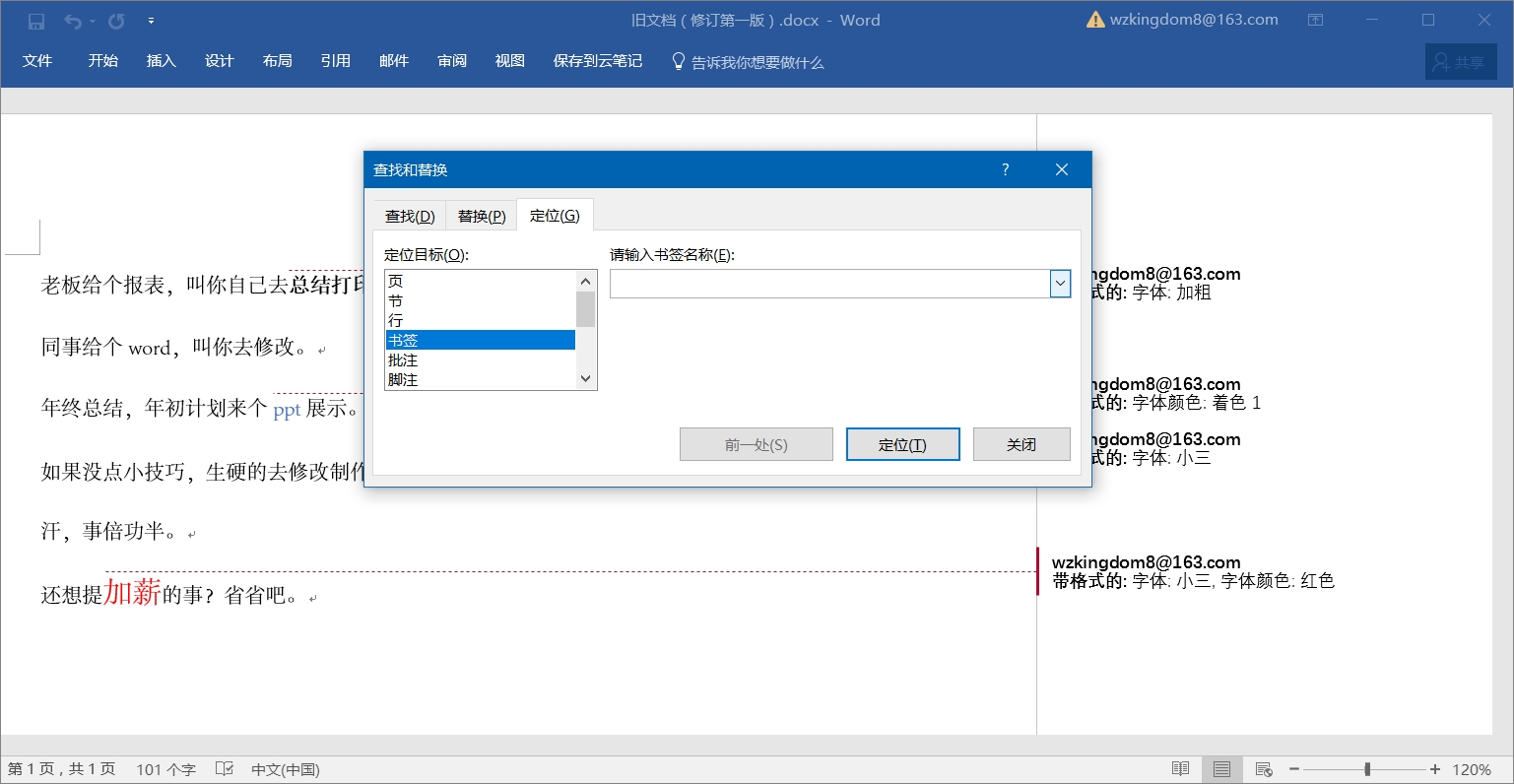The height and width of the screenshot is (784, 1514).
Task: Click the Save icon in Quick Access Toolbar
Action: pyautogui.click(x=35, y=20)
